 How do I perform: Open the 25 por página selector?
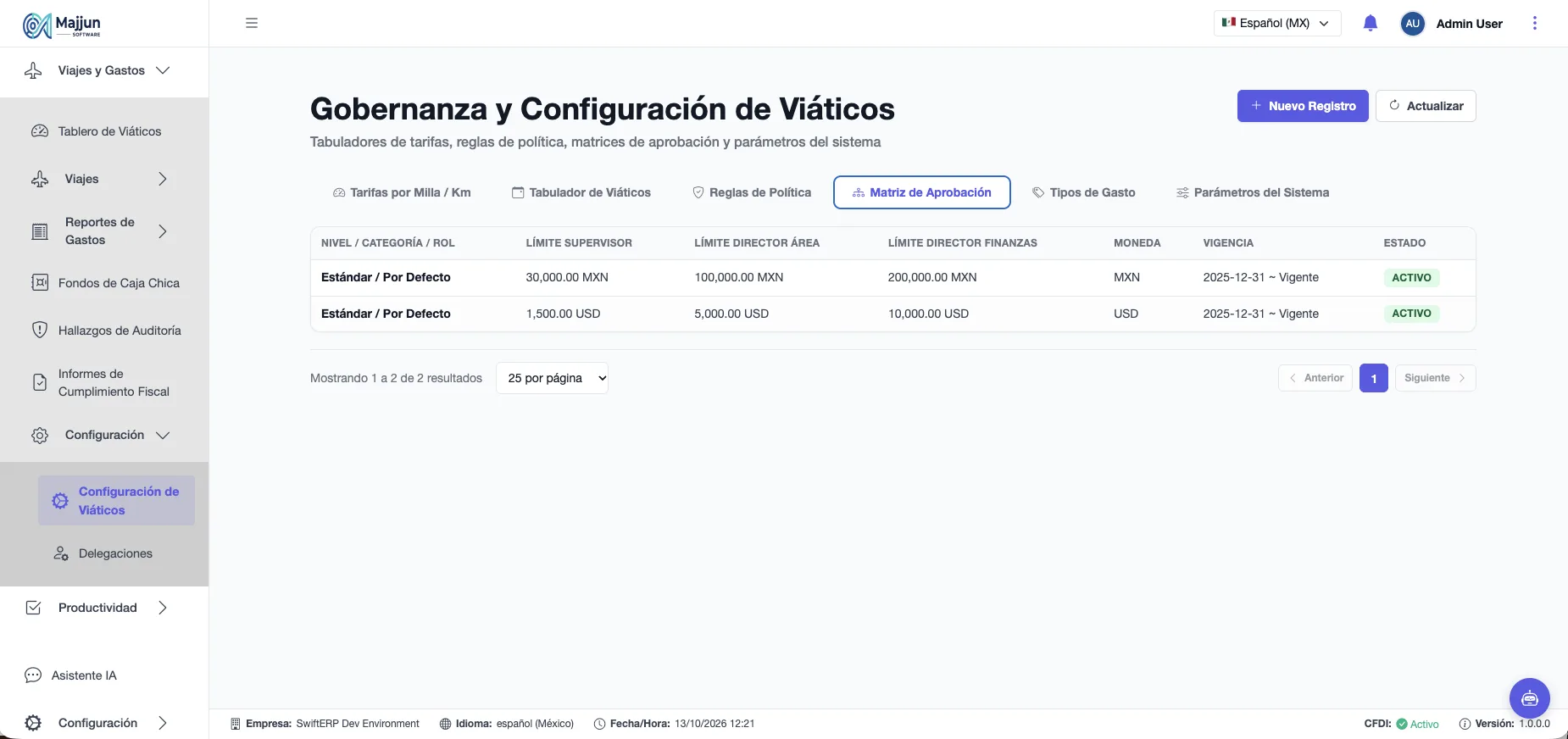552,378
